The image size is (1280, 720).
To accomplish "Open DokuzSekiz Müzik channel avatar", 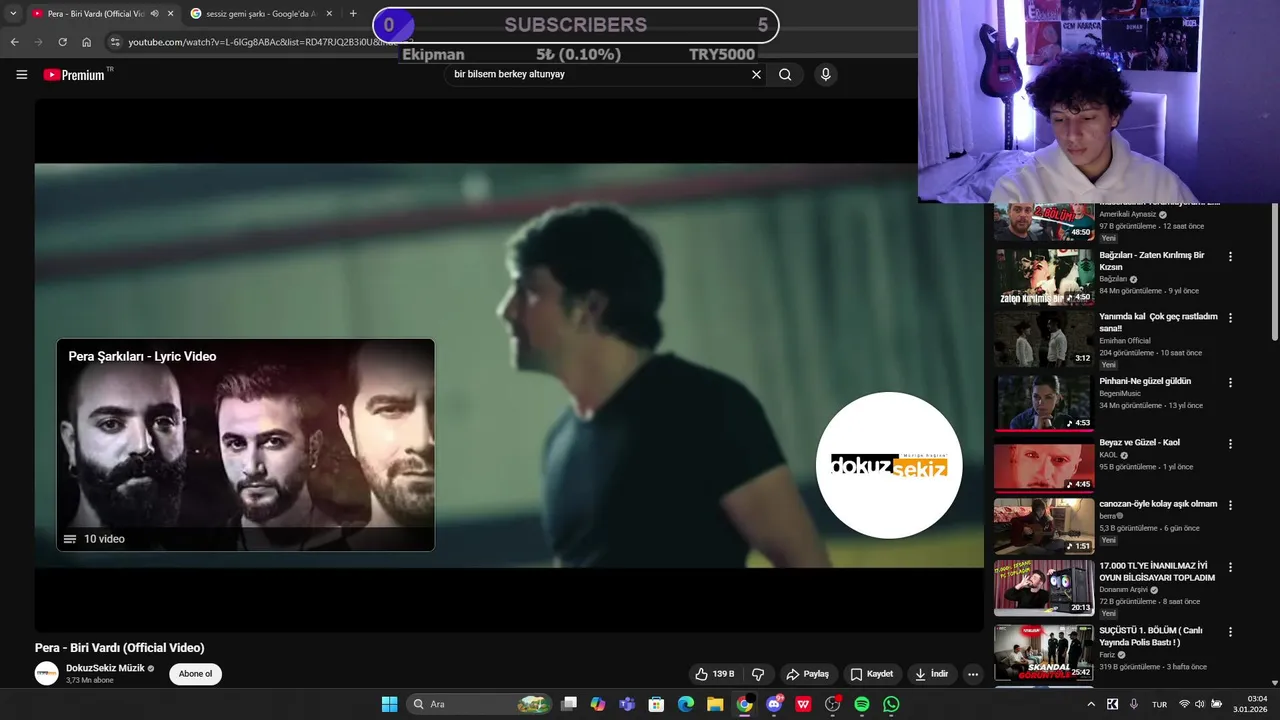I will tap(47, 674).
